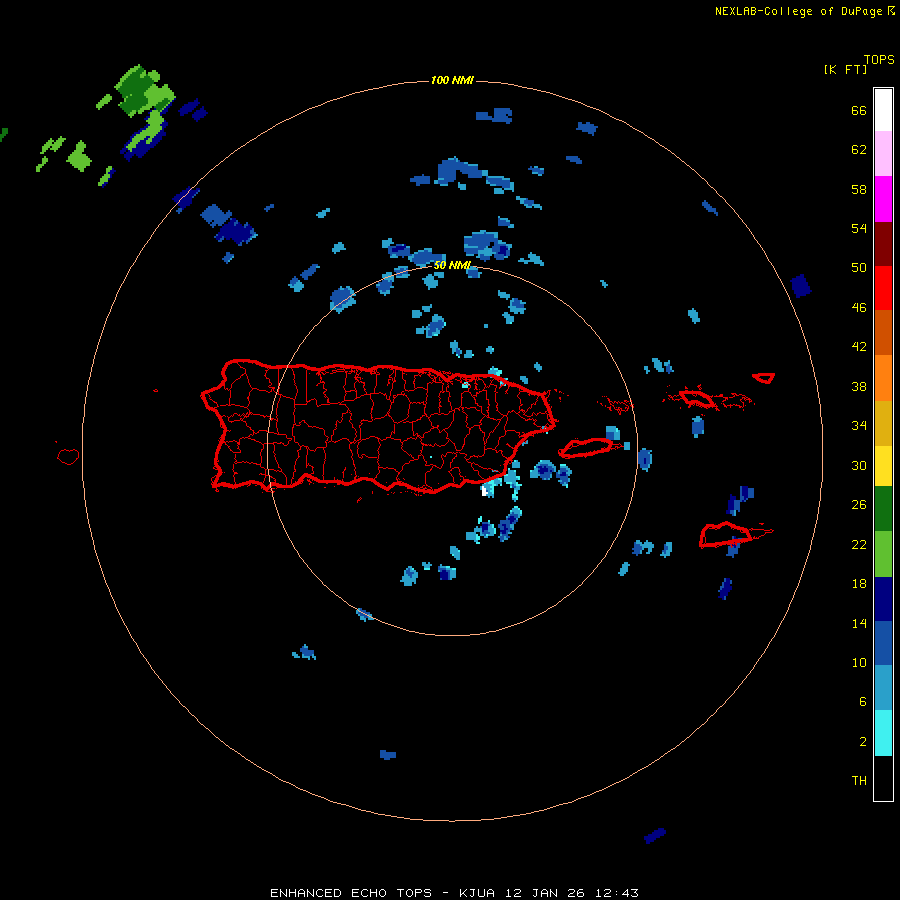Screen dimensions: 900x900
Task: Click the light green 22 kft legend swatch
Action: click(883, 554)
